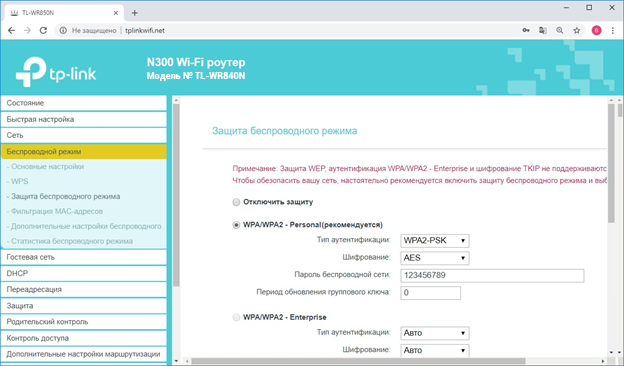Open the Переадресация menu item
The height and width of the screenshot is (366, 624).
(84, 289)
